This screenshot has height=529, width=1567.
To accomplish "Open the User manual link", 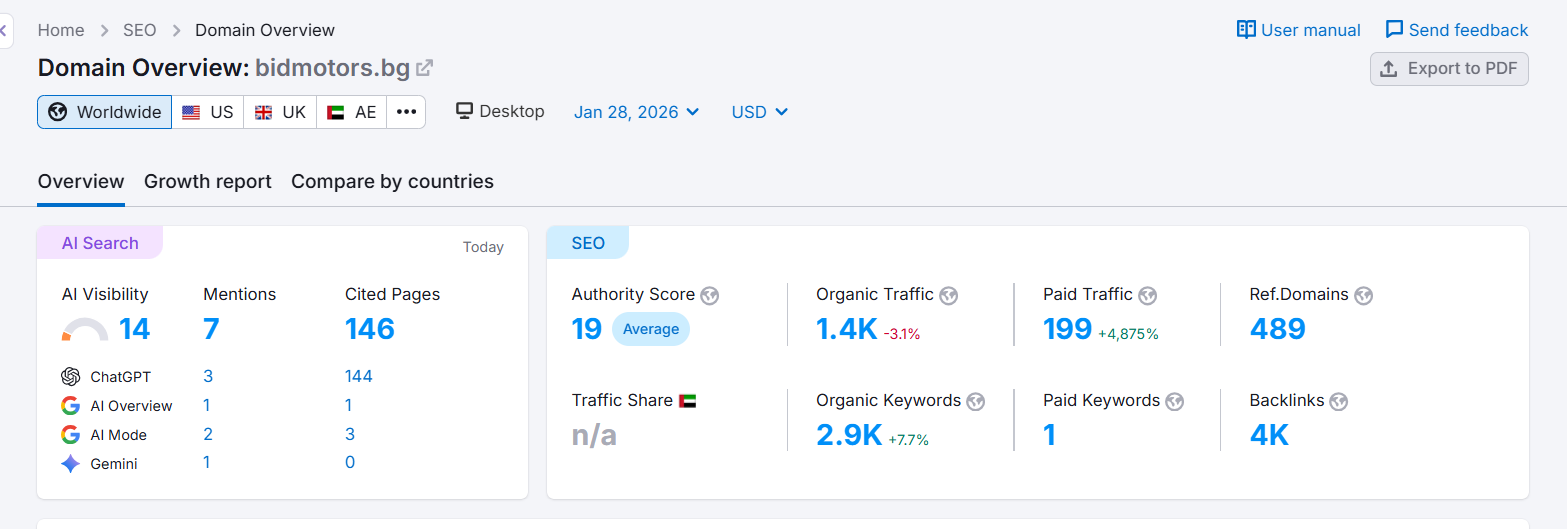I will [1299, 30].
